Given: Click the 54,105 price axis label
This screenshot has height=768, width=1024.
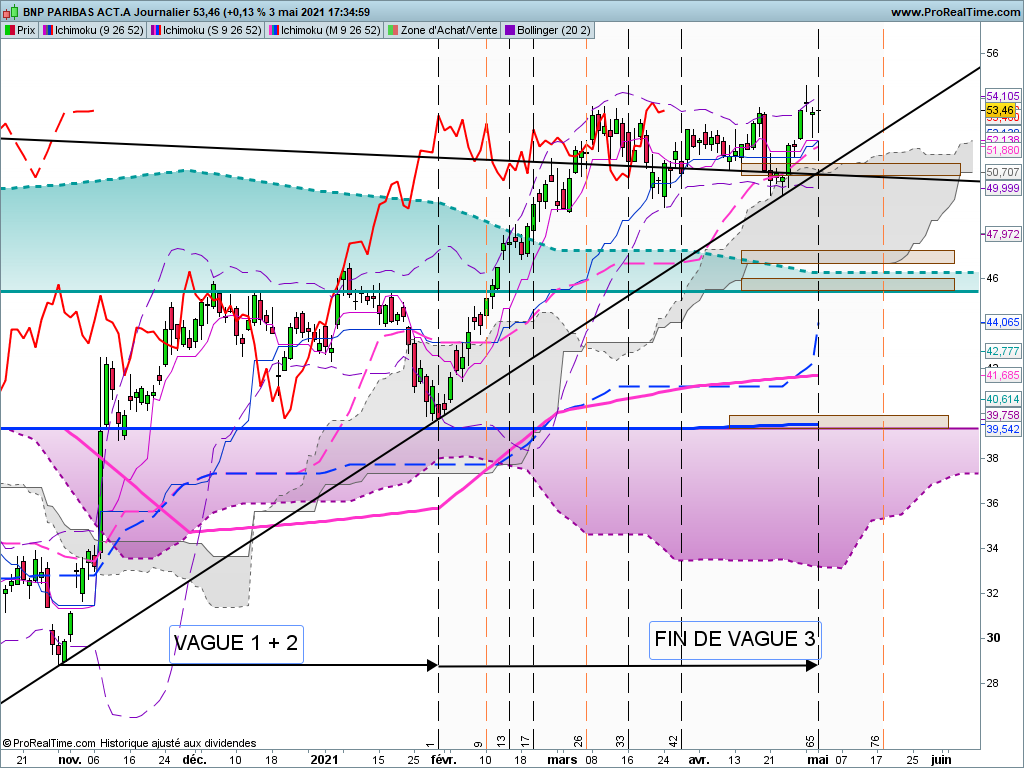Looking at the screenshot, I should (x=1002, y=95).
